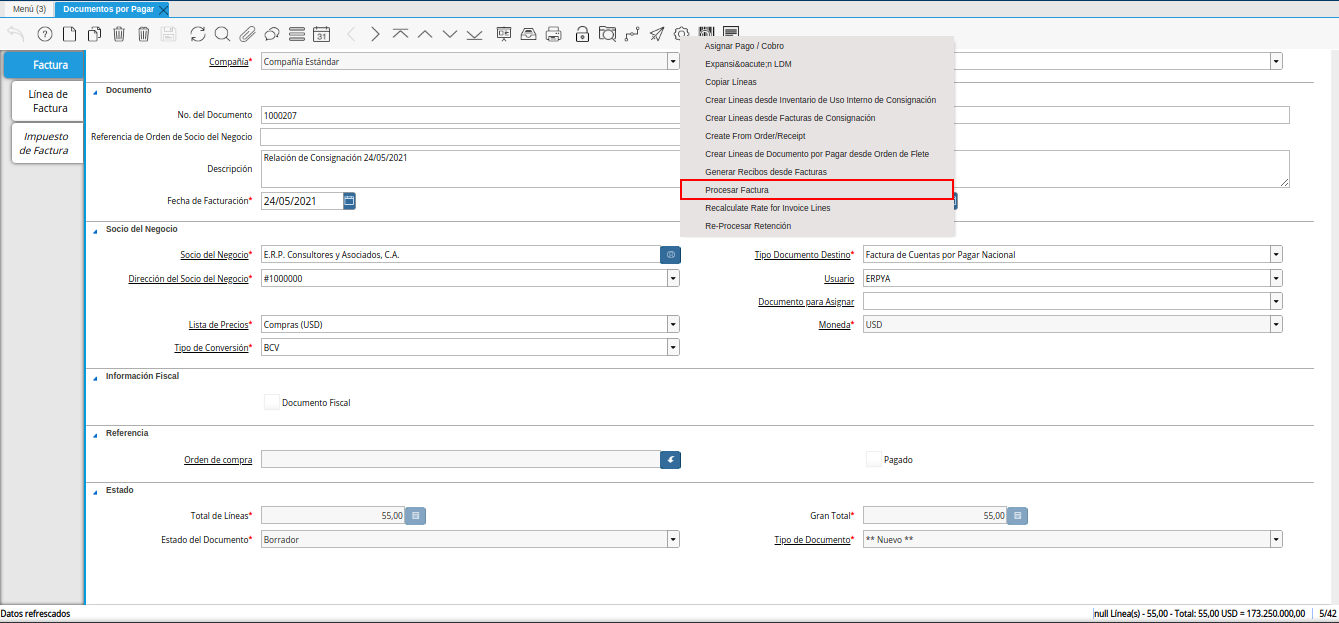The width and height of the screenshot is (1339, 623).
Task: Open the calendar icon beside Fecha de Facturación
Action: pyautogui.click(x=349, y=201)
